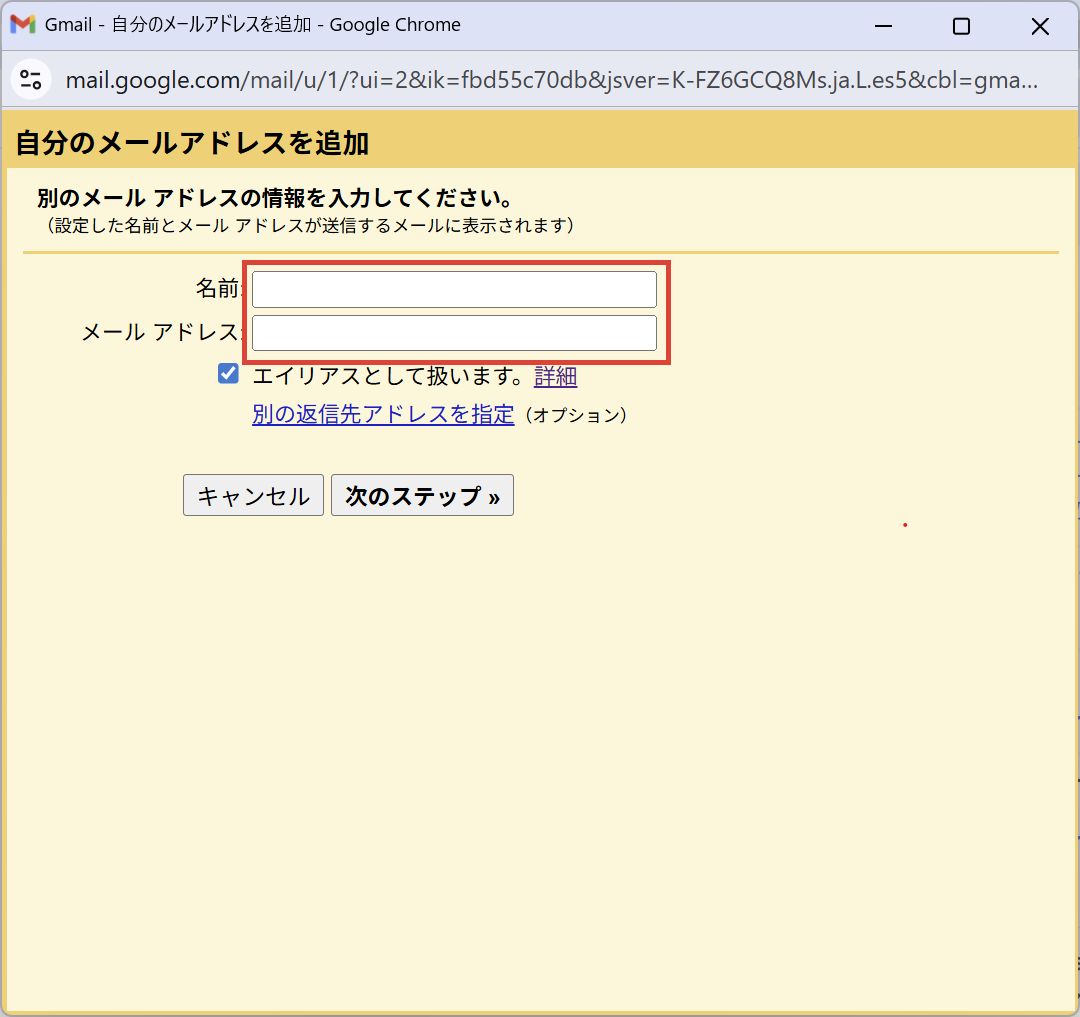This screenshot has width=1080, height=1017.
Task: Click the メール アドレス field label
Action: coord(161,333)
